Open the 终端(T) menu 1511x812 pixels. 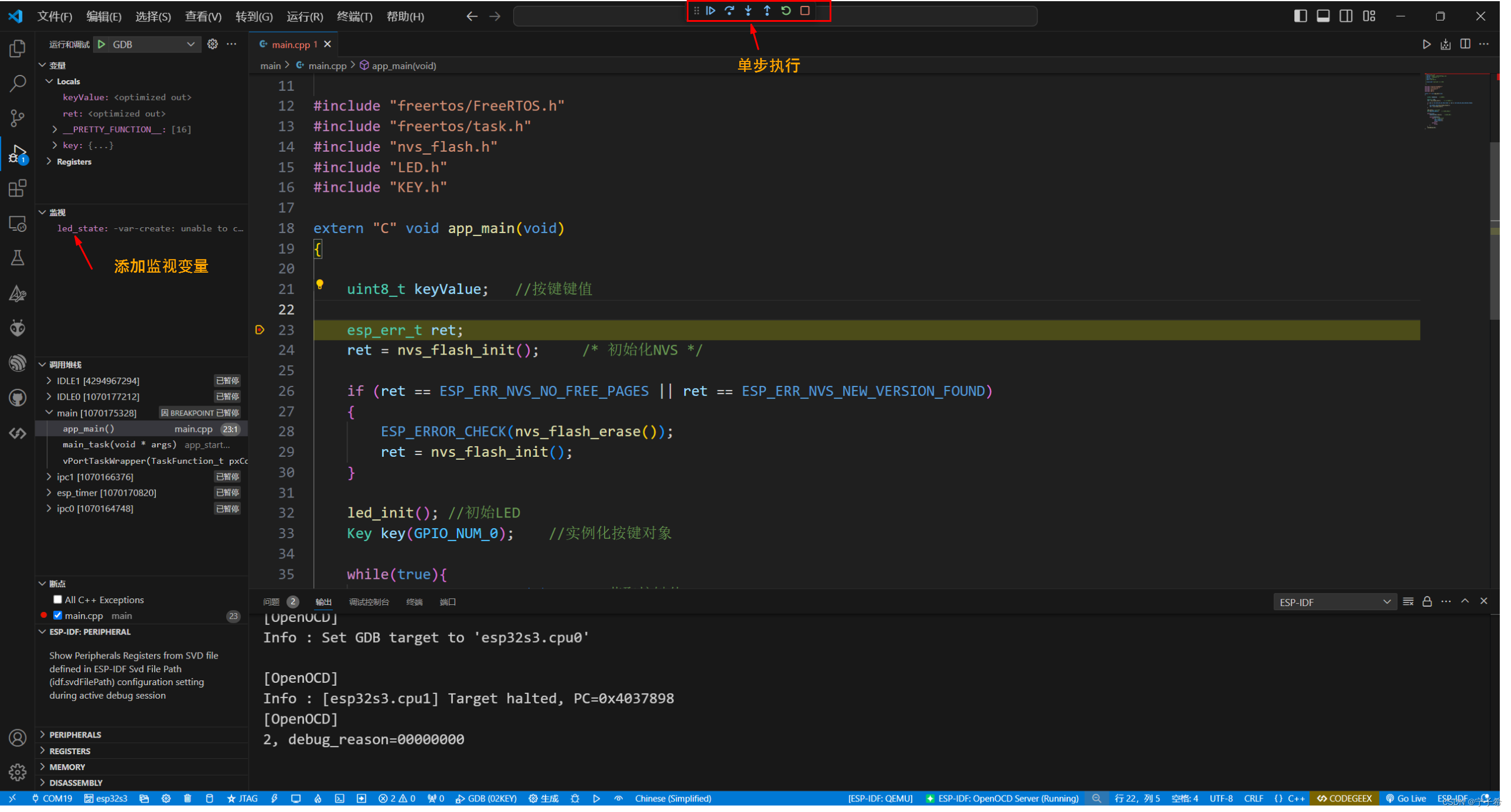(354, 17)
